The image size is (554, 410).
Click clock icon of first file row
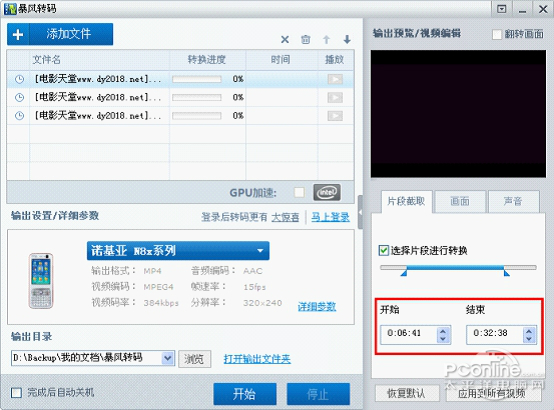19,79
